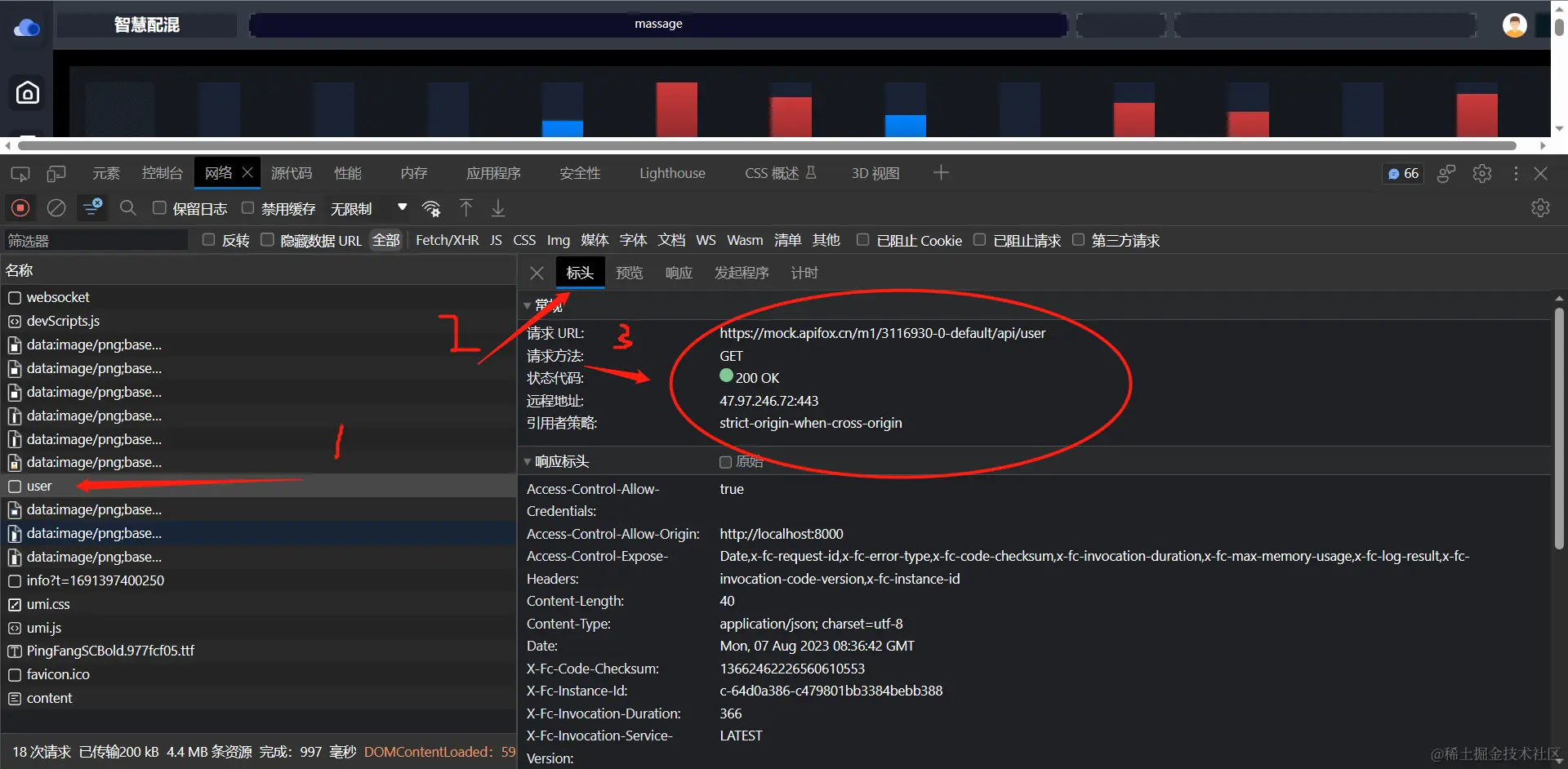Viewport: 1568px width, 769px height.
Task: Open the user avatar menu
Action: pos(1515,25)
